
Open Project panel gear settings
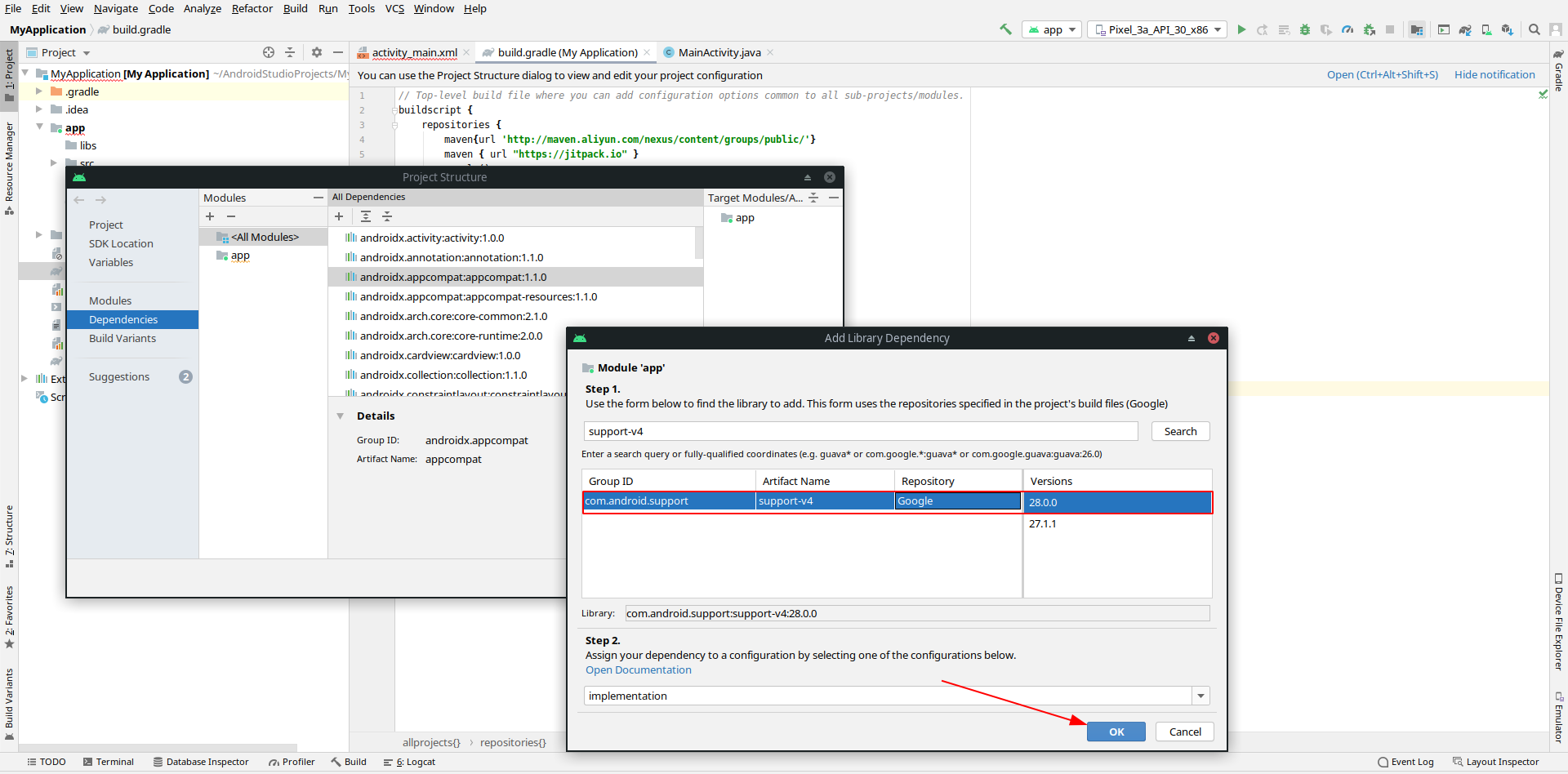coord(317,52)
